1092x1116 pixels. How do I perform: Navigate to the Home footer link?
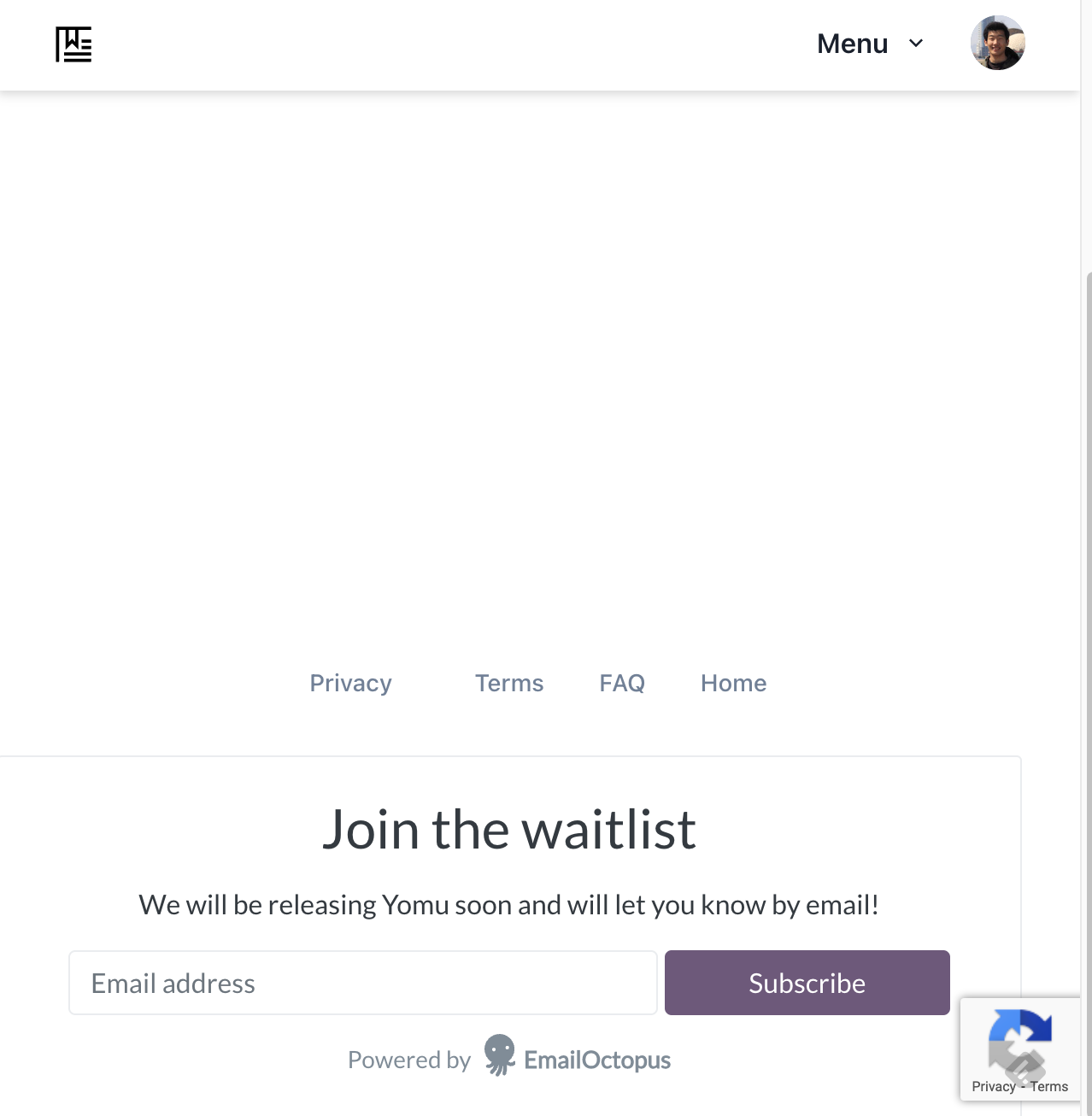(x=733, y=683)
